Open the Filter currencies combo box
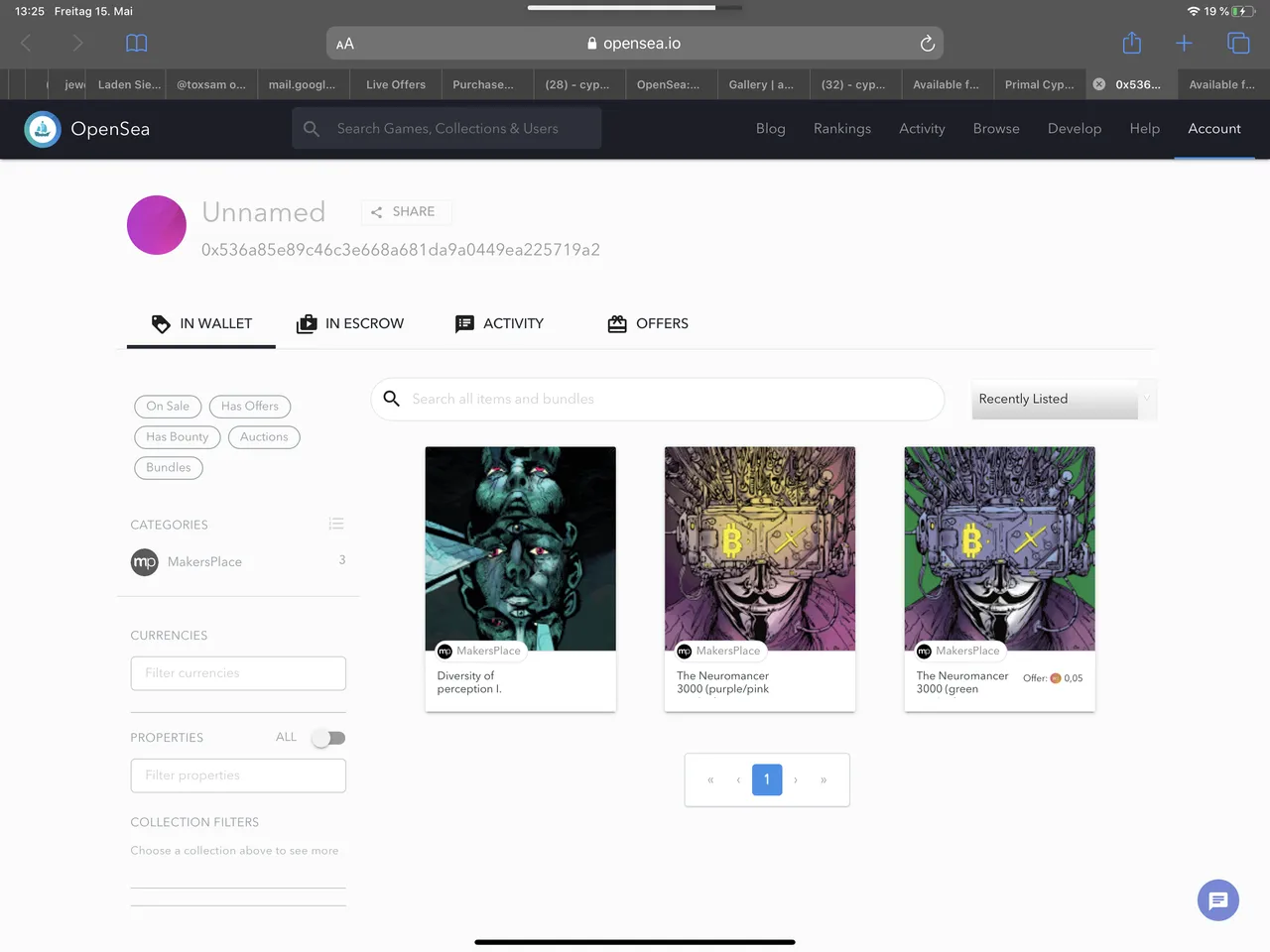This screenshot has width=1270, height=952. coord(238,673)
